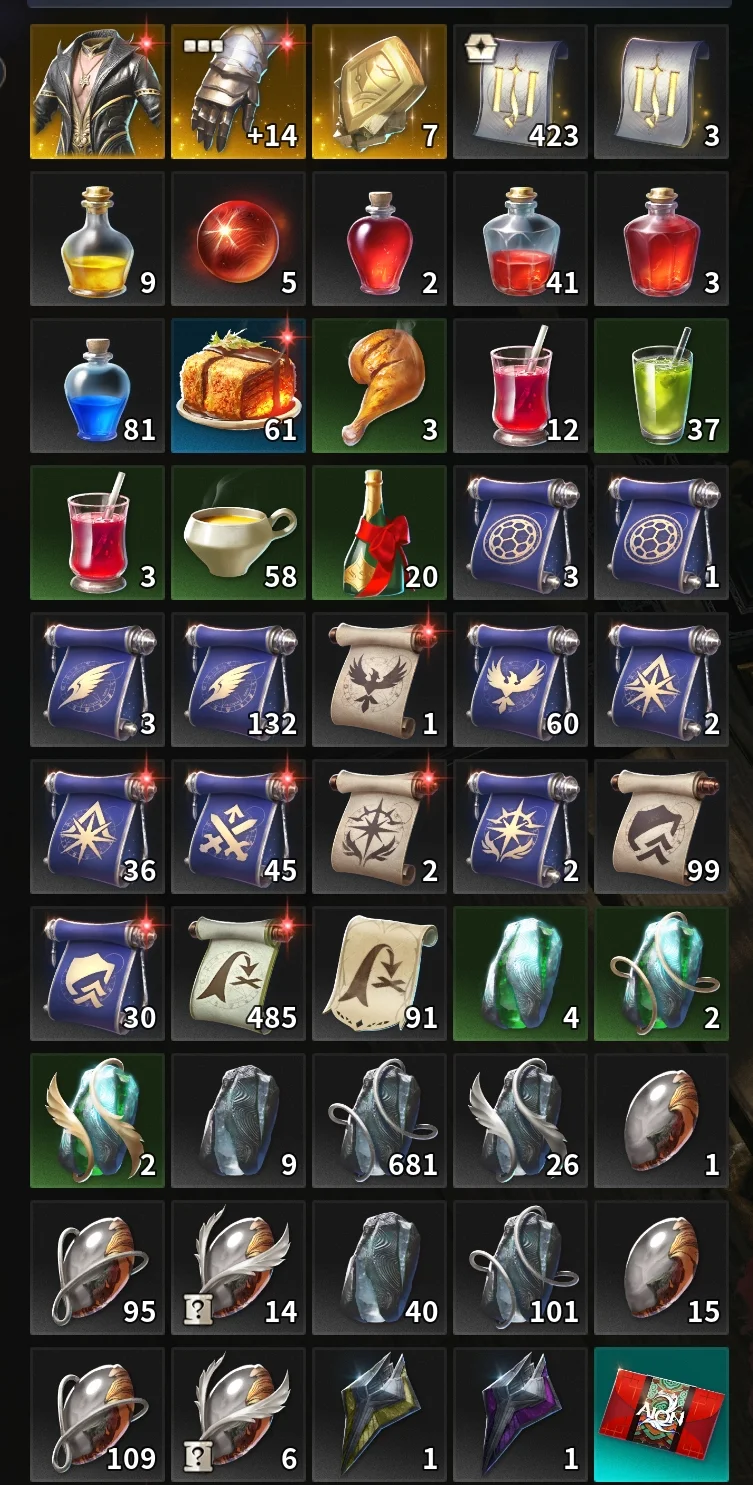
Task: Click the gray ringed stone stack of 681
Action: (x=379, y=1121)
